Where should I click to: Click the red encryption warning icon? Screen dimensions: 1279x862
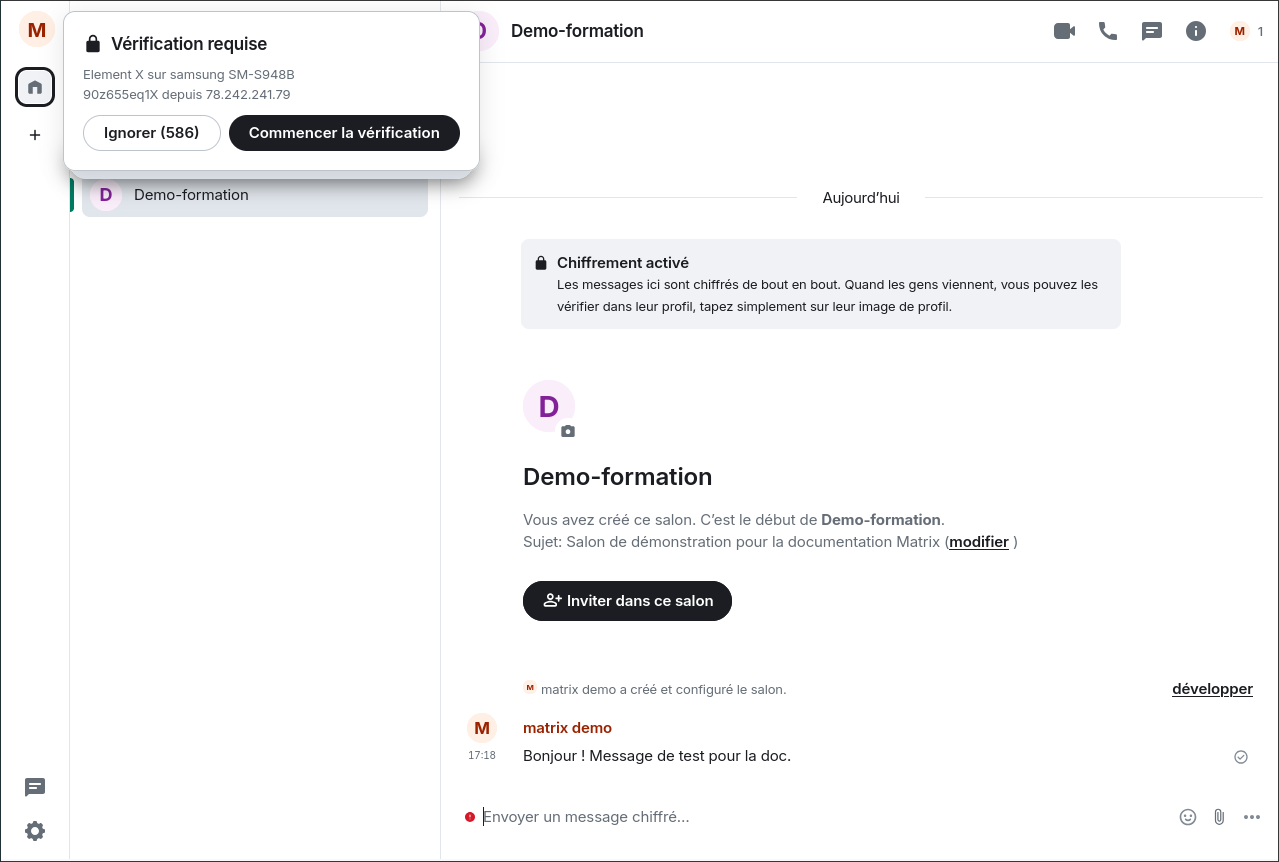[470, 817]
